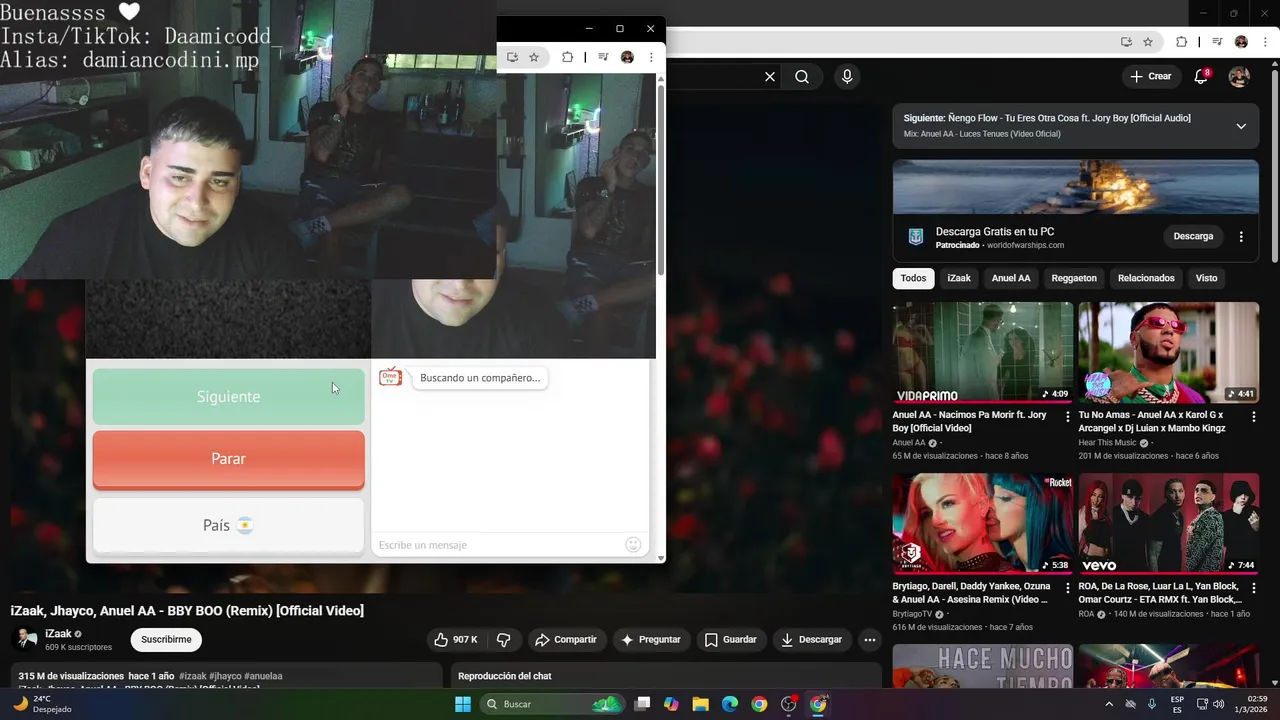Click the Guardar save button
The height and width of the screenshot is (720, 1280).
tap(730, 639)
